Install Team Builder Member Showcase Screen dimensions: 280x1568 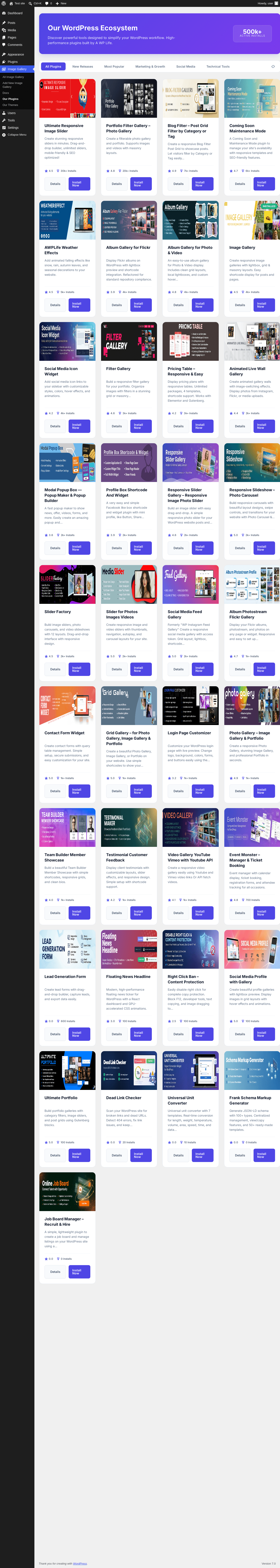pyautogui.click(x=79, y=913)
